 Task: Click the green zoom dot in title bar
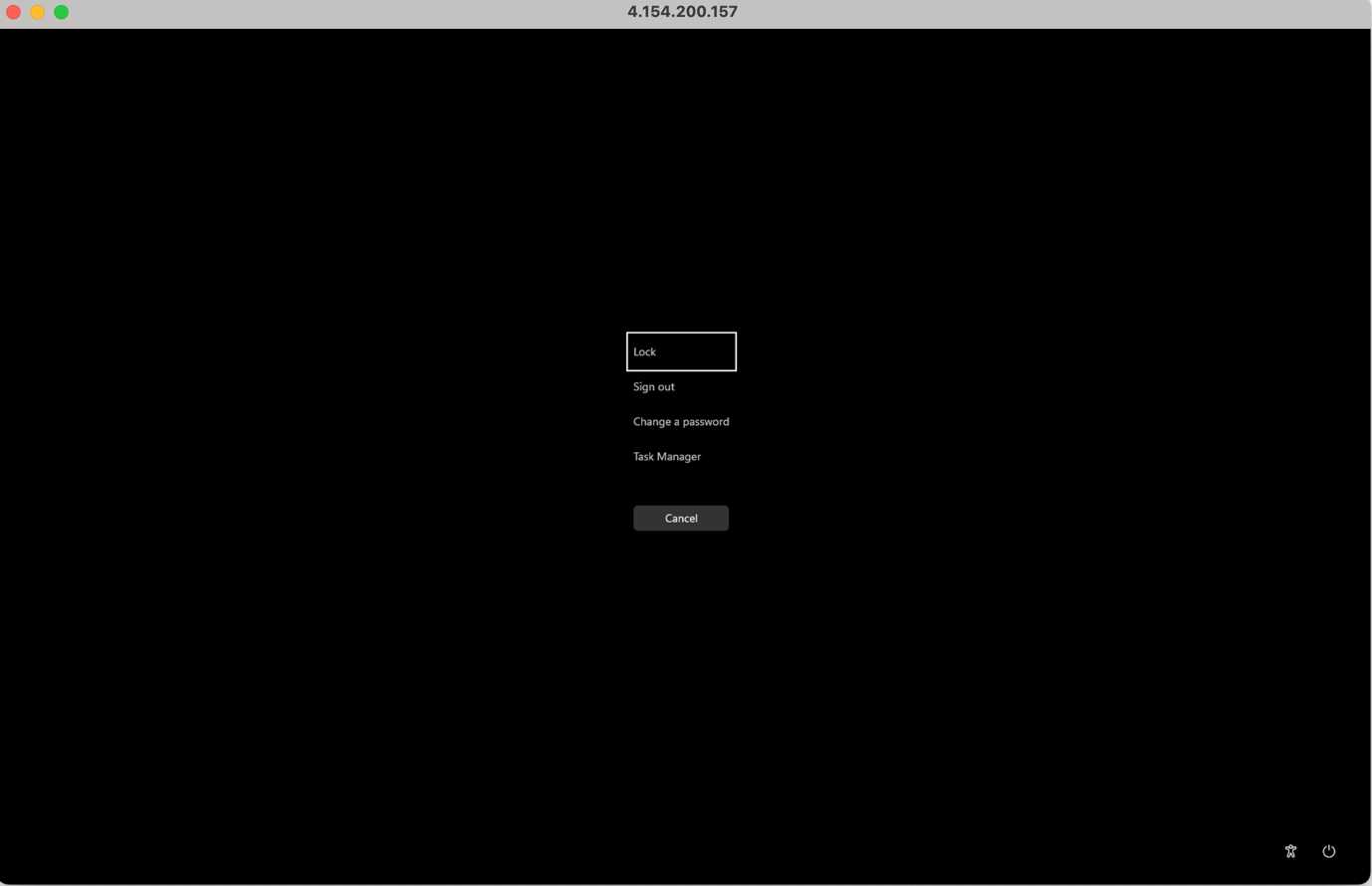(62, 12)
